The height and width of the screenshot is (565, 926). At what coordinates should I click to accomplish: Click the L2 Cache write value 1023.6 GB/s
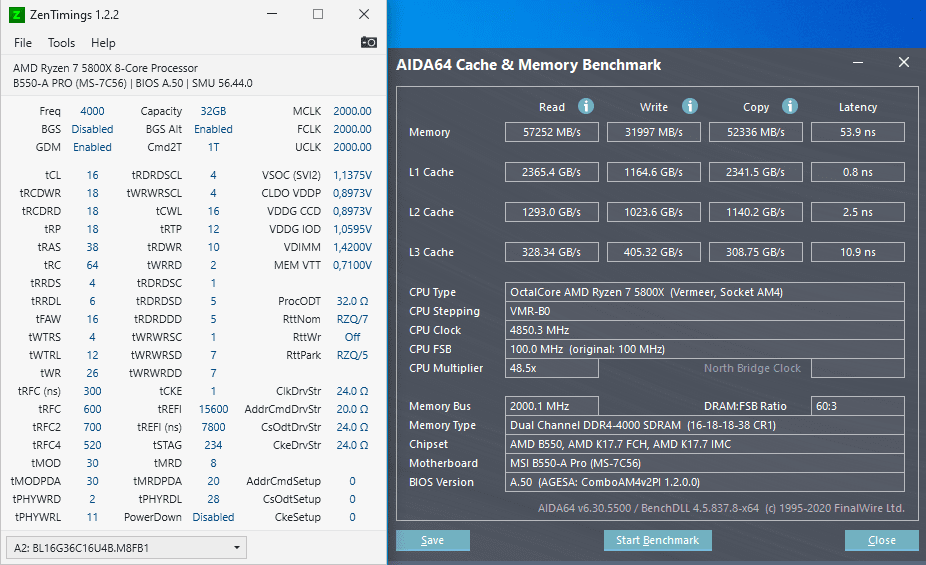[x=654, y=212]
